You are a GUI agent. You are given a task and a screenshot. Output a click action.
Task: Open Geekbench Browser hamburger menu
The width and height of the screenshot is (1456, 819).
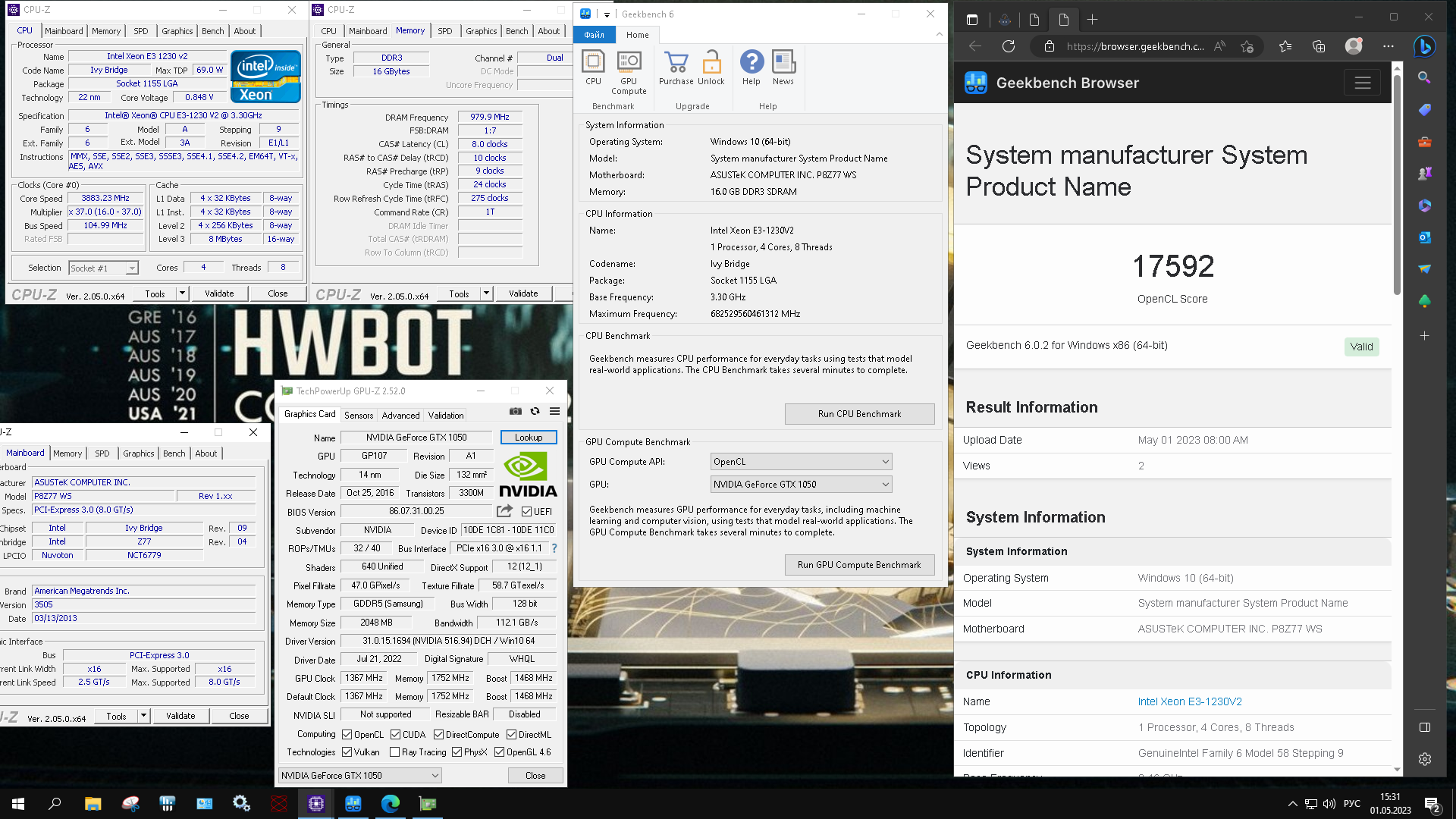click(1363, 83)
